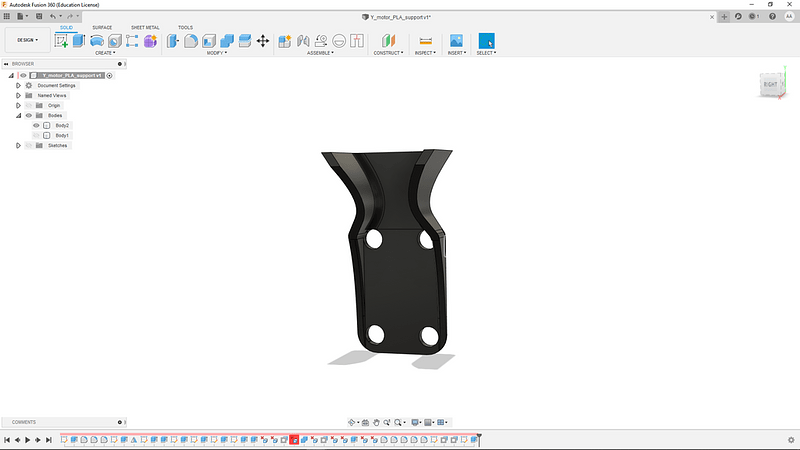The height and width of the screenshot is (450, 800).
Task: Collapse the Bodies folder
Action: coord(18,115)
